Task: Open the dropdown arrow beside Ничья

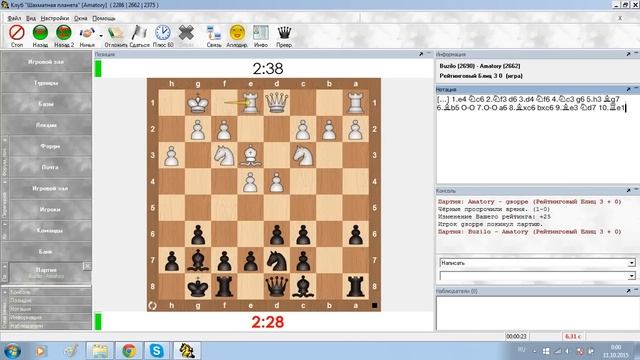Action: [x=101, y=36]
